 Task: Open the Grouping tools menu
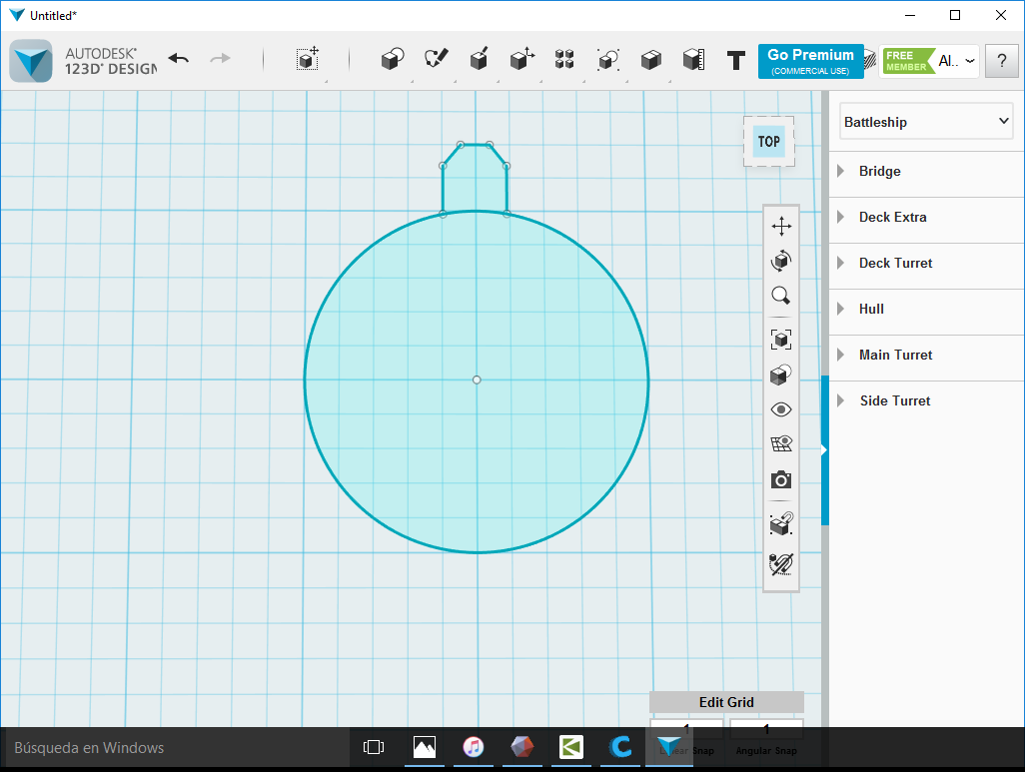(x=608, y=59)
